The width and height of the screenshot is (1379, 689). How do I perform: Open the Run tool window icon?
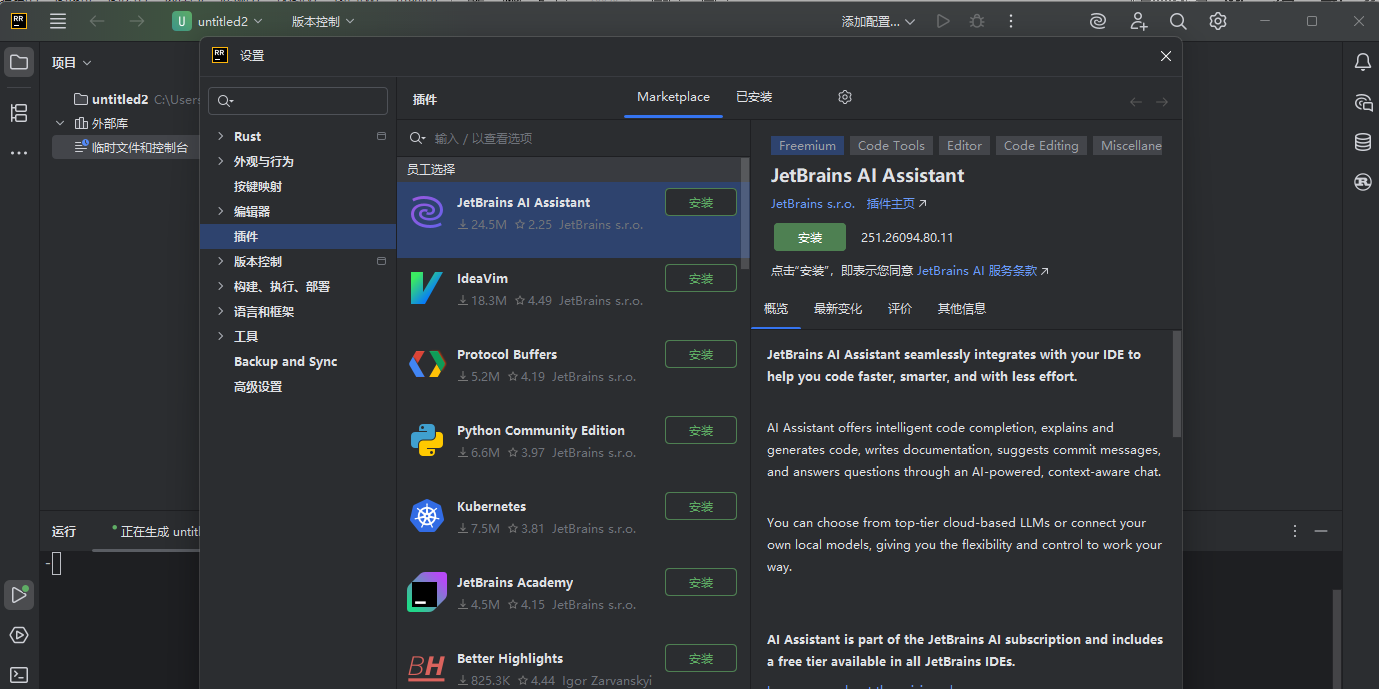pyautogui.click(x=19, y=595)
